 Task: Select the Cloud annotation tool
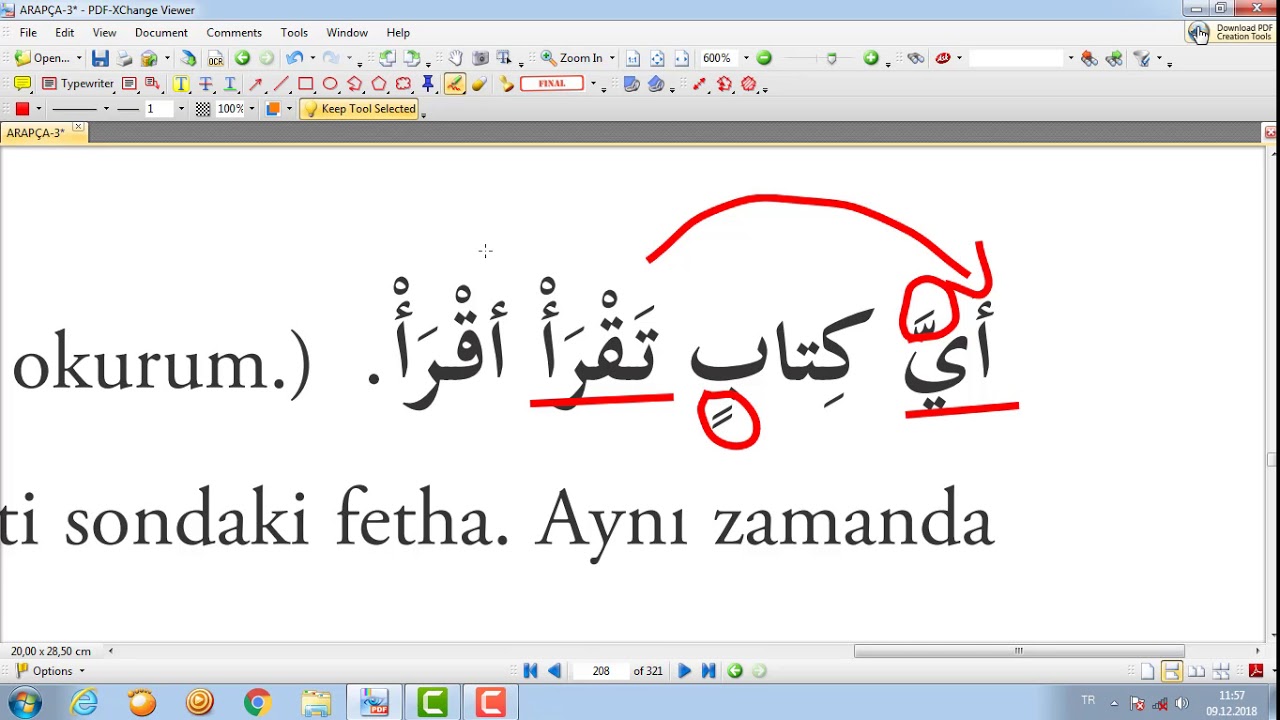click(x=403, y=84)
